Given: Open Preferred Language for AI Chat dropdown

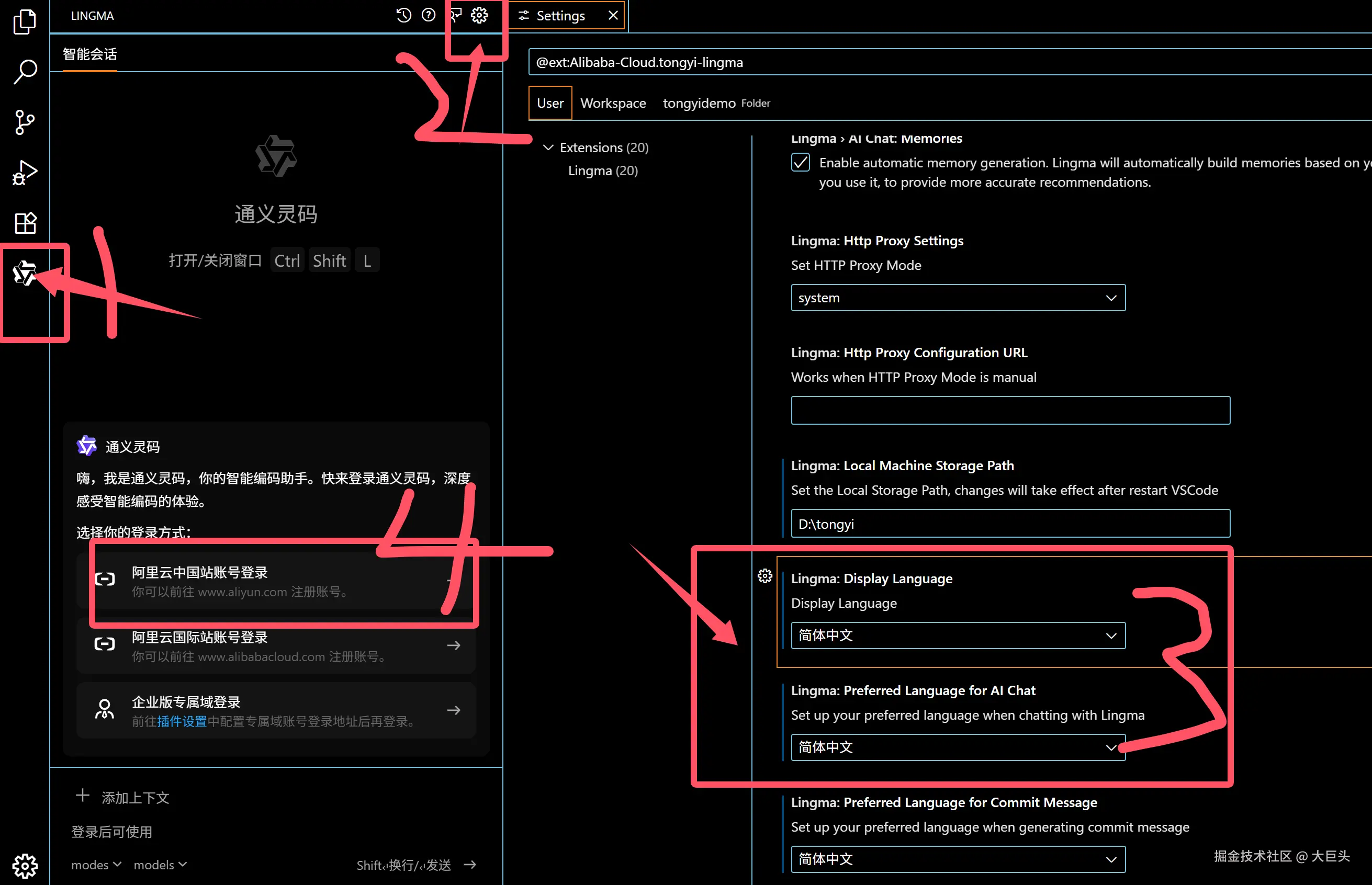Looking at the screenshot, I should pyautogui.click(x=958, y=747).
